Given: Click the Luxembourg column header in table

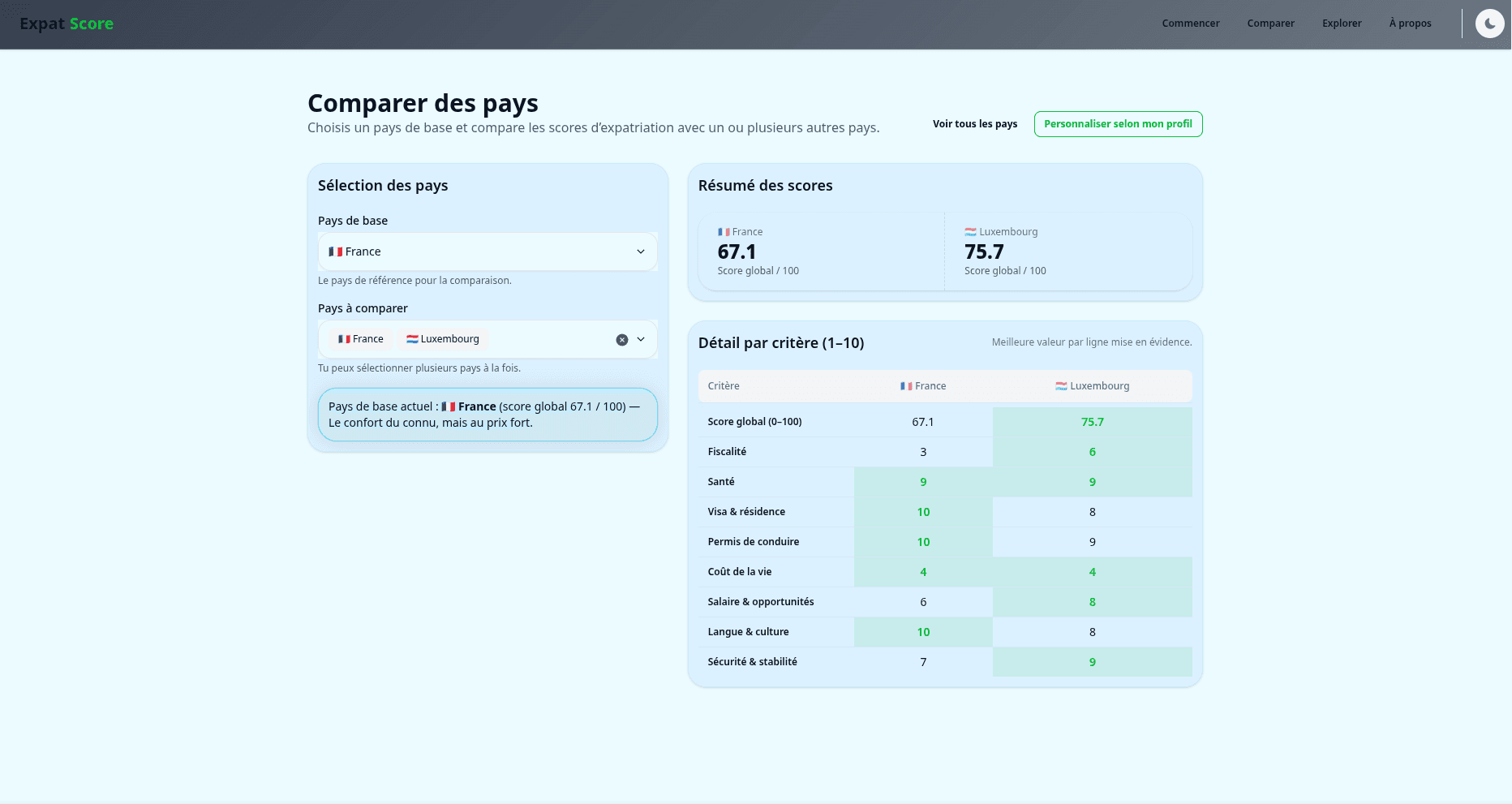Looking at the screenshot, I should (x=1092, y=386).
